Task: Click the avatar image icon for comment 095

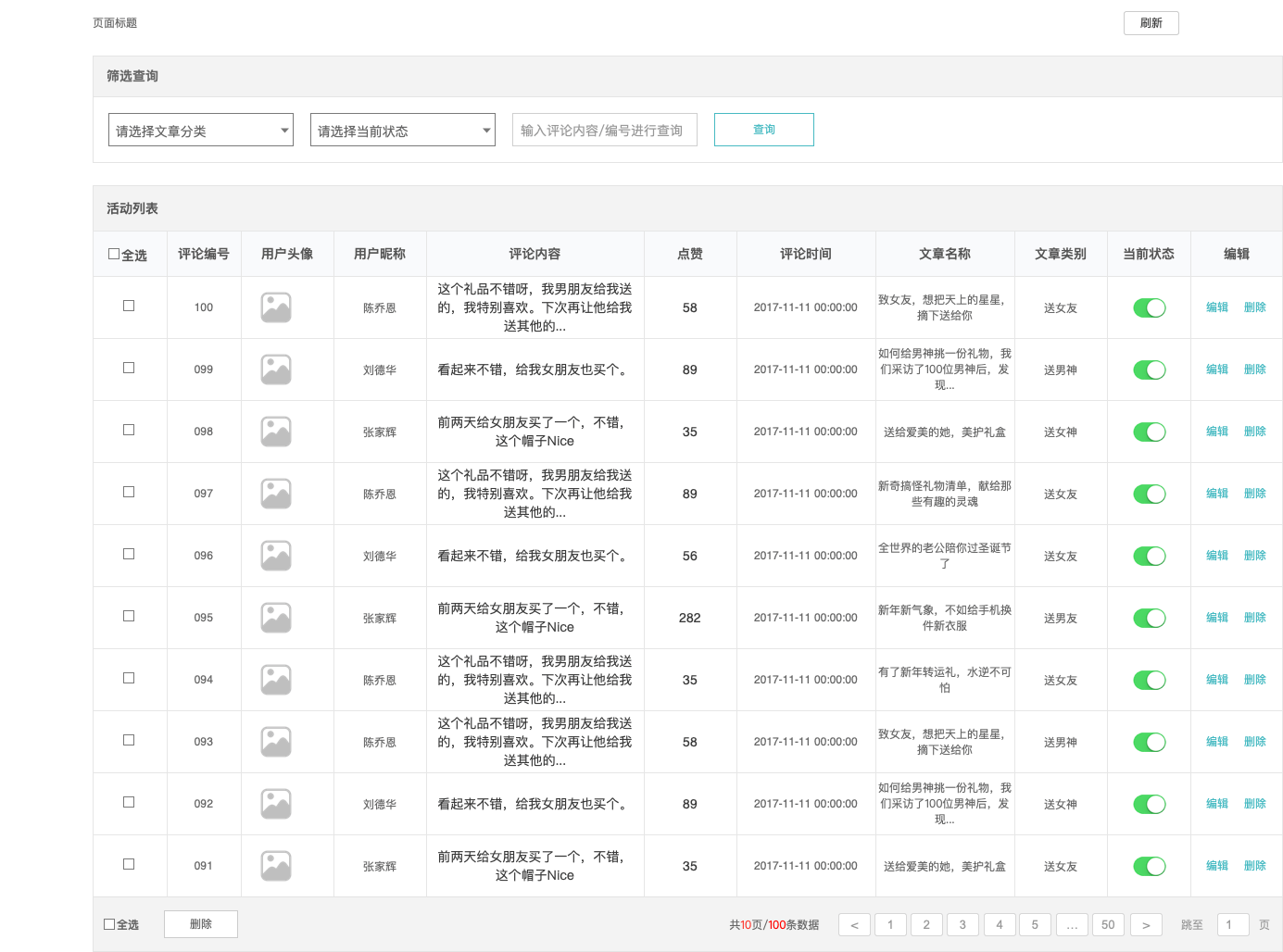Action: (275, 617)
